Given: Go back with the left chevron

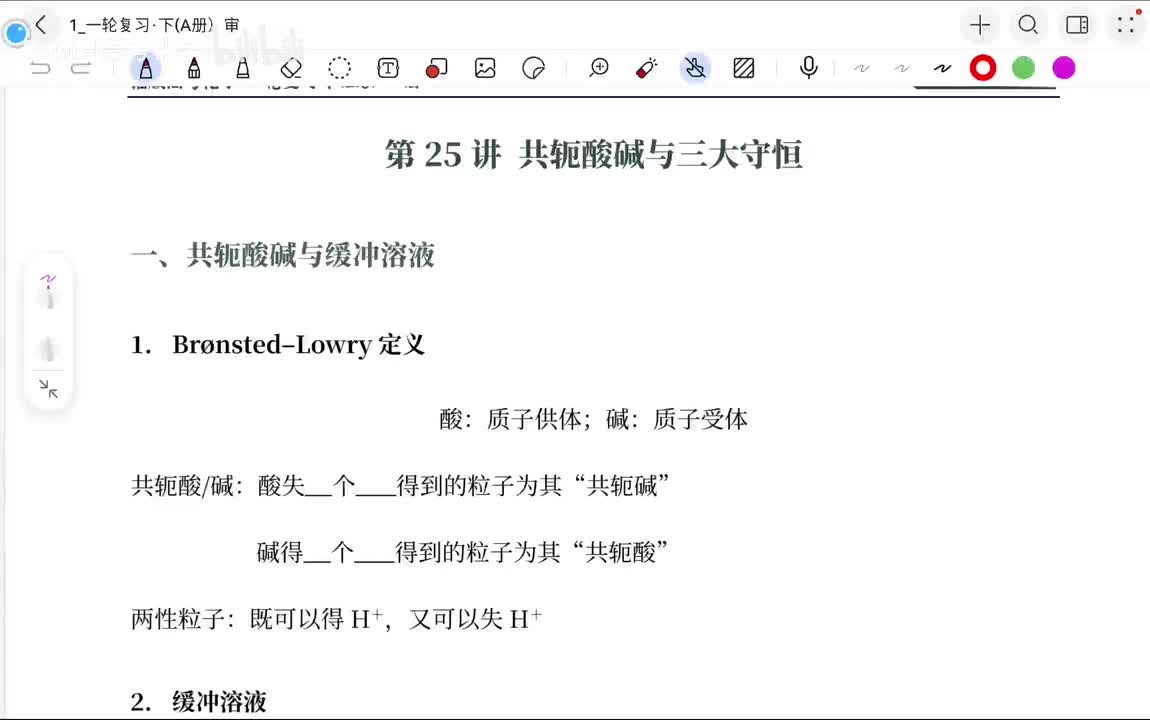Looking at the screenshot, I should (x=41, y=25).
